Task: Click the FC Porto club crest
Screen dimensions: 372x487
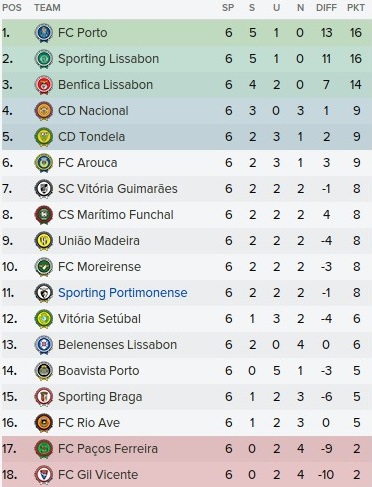Action: (44, 33)
